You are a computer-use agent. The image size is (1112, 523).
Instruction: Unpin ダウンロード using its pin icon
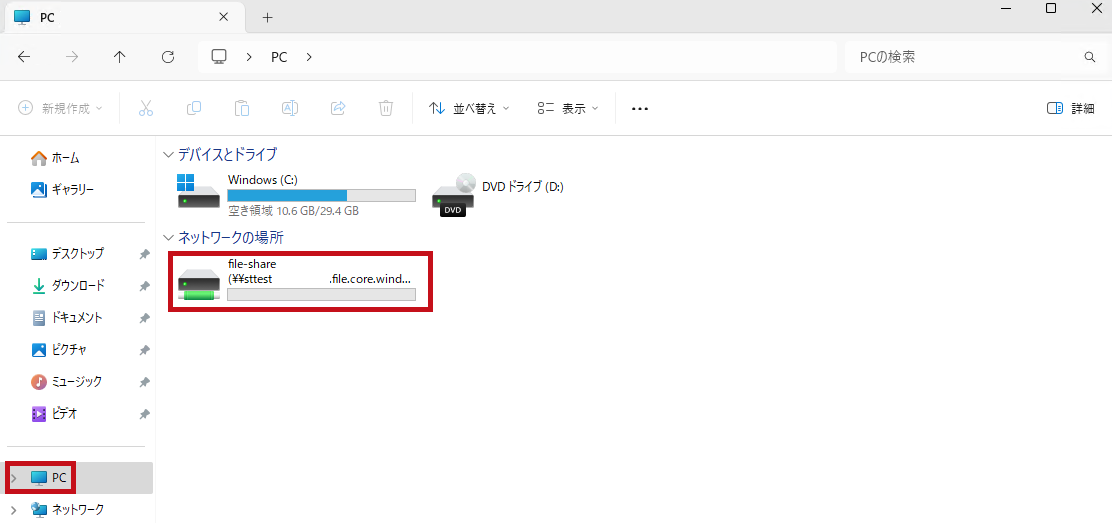click(x=144, y=286)
